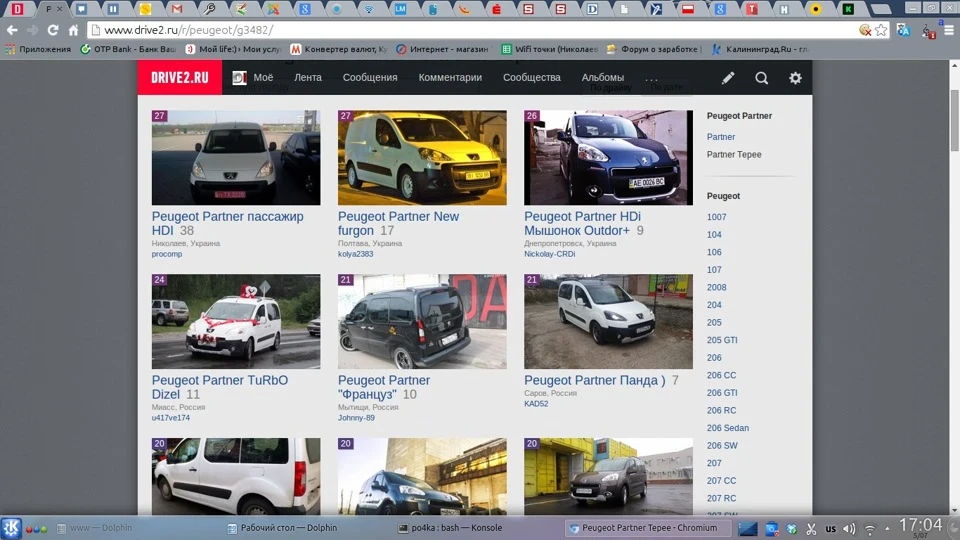The height and width of the screenshot is (540, 960).
Task: Open Приложения bookmark
Action: tap(38, 49)
